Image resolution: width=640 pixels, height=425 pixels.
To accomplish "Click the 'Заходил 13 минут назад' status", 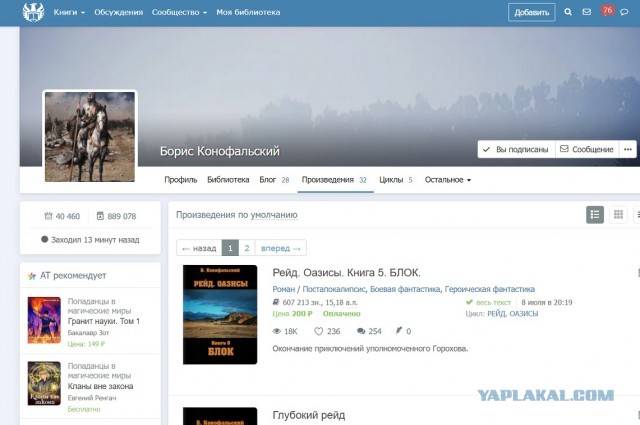I will click(x=90, y=240).
